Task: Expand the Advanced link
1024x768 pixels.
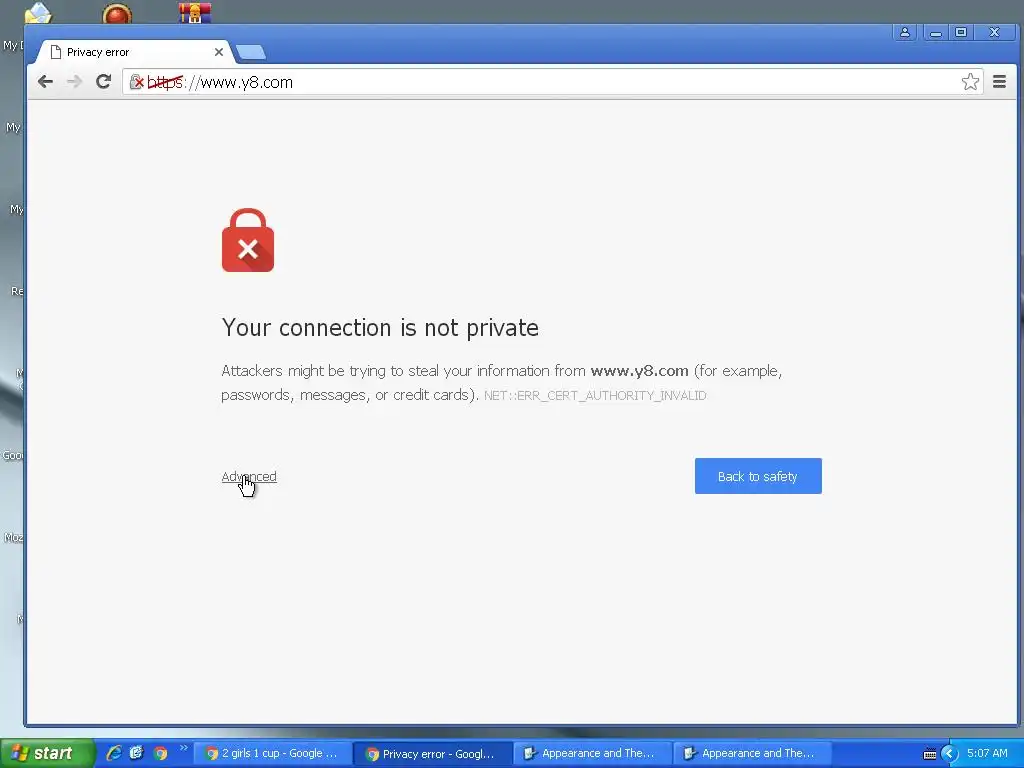Action: tap(249, 477)
